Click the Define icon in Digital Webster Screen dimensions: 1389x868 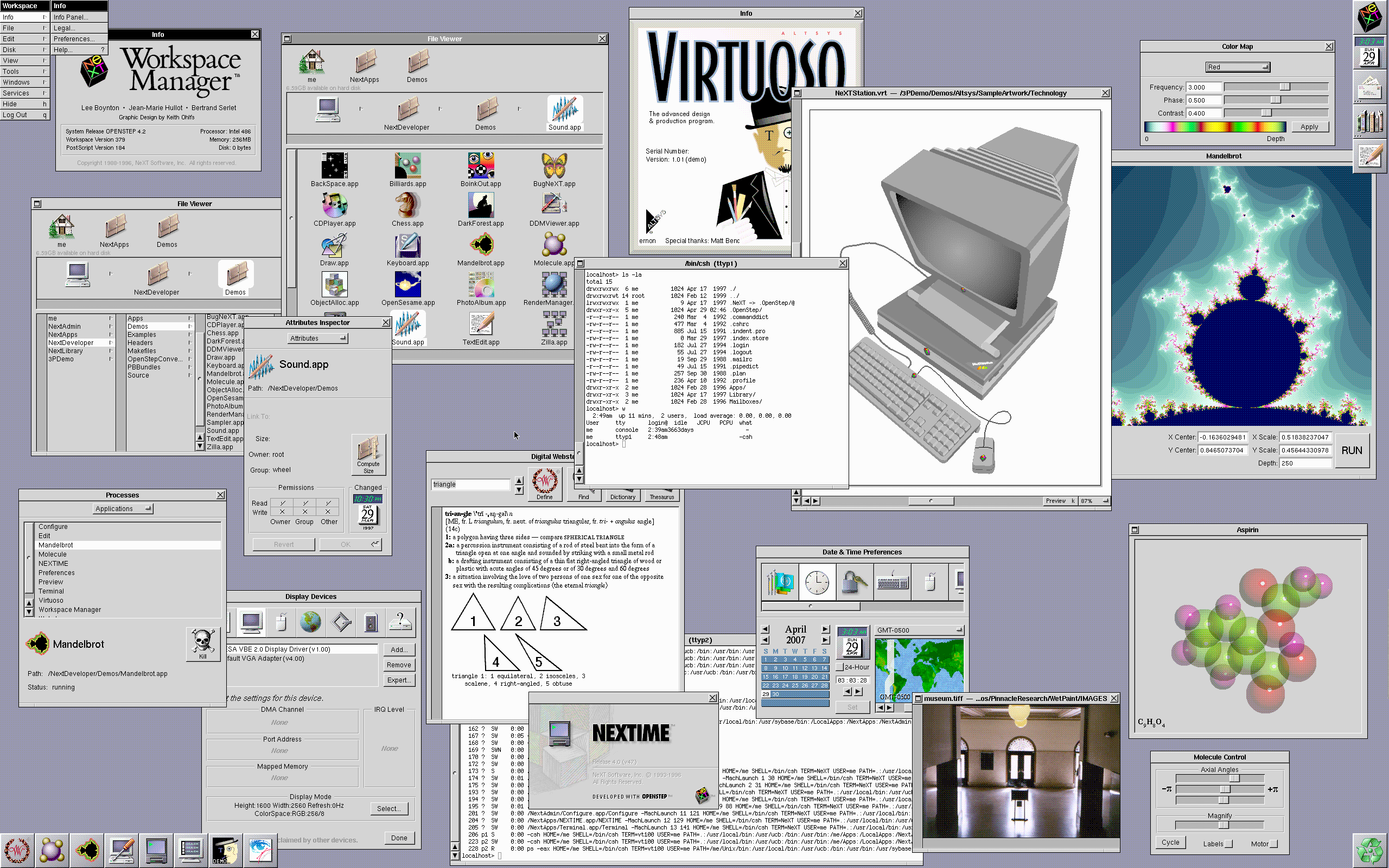point(544,481)
